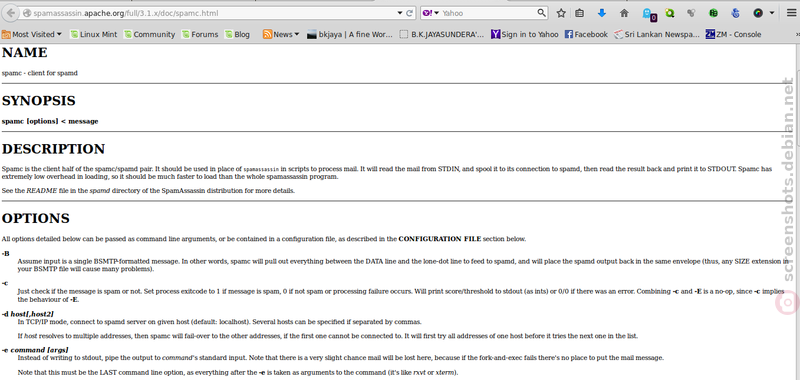Bookmark this page with the star icon

[561, 13]
